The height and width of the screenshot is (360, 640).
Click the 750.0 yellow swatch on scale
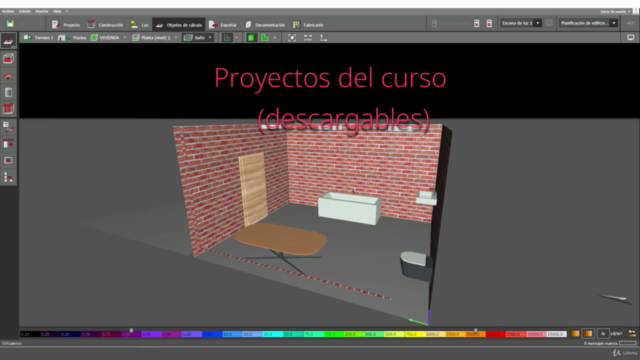(415, 334)
